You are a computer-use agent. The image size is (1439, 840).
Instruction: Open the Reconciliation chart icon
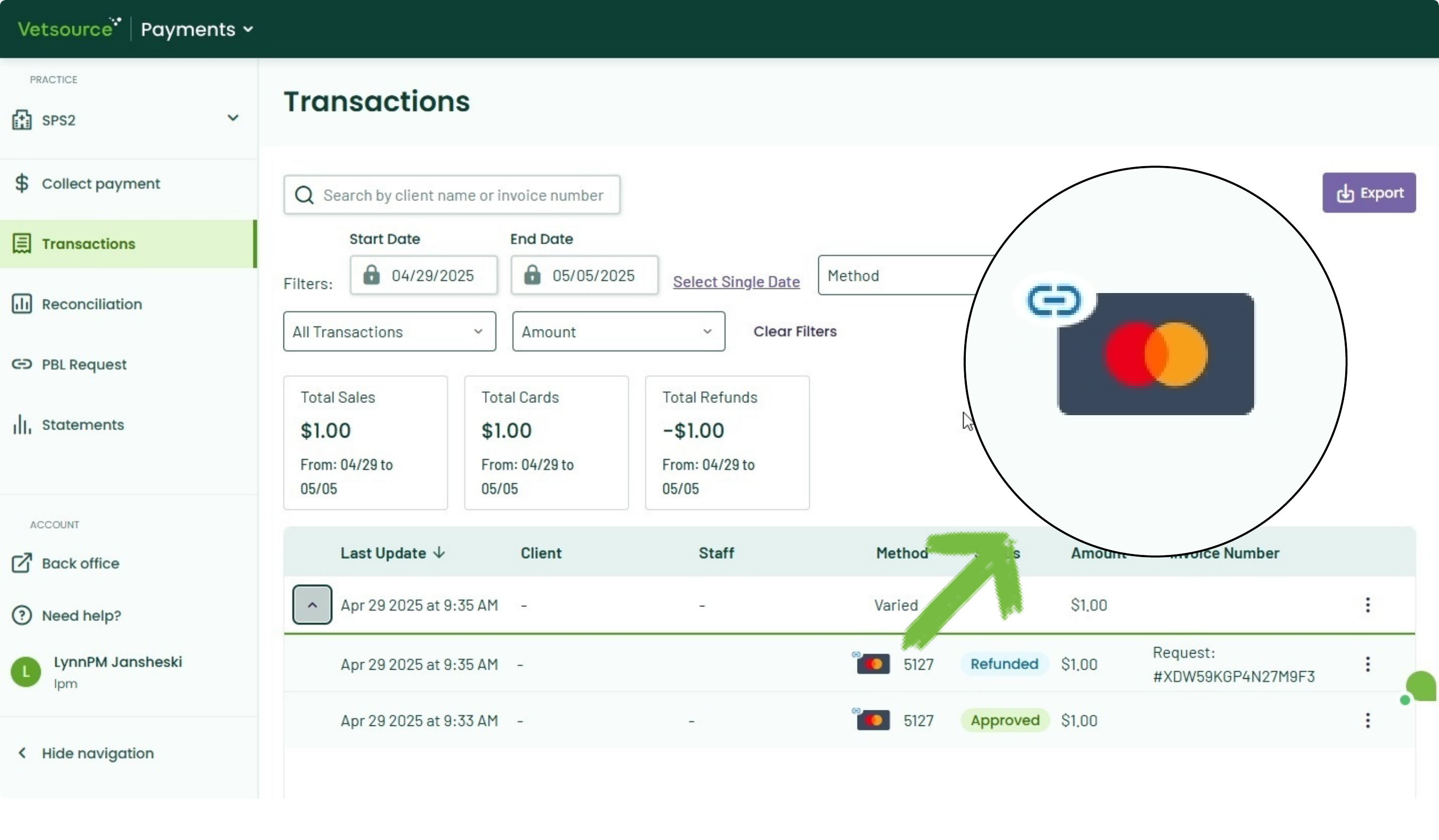(x=21, y=304)
